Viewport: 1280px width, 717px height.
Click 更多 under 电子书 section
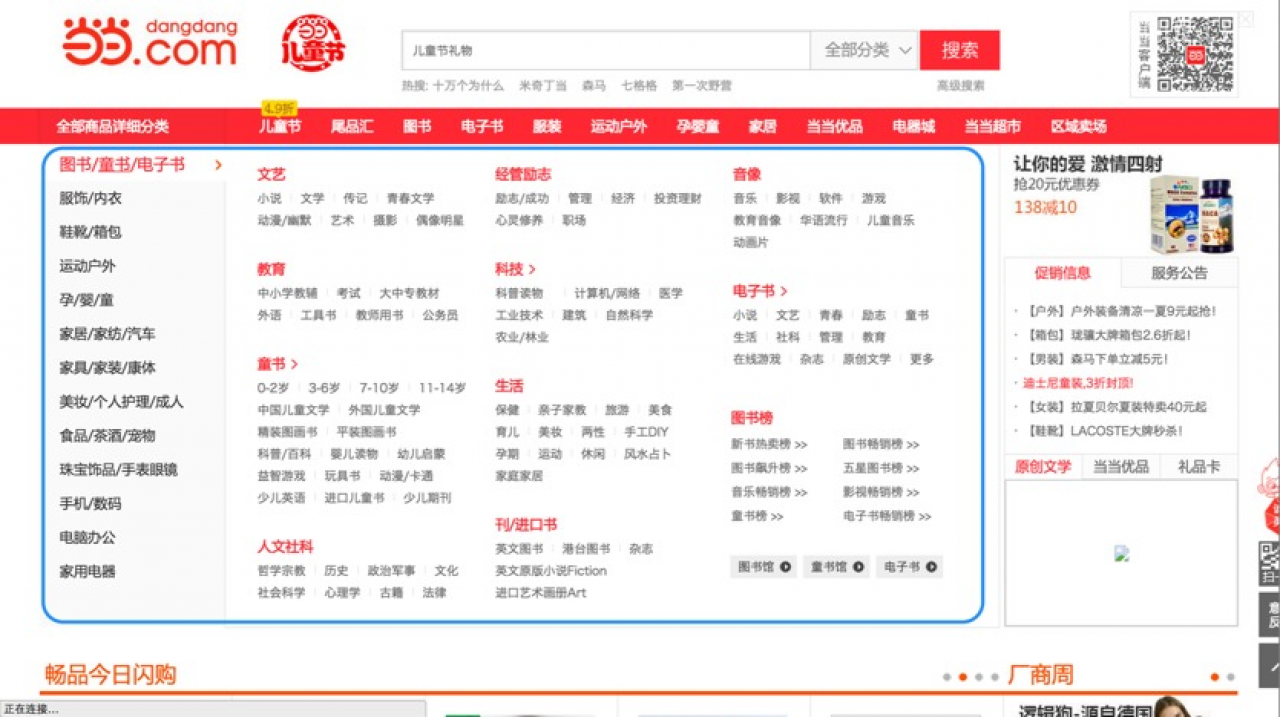[922, 358]
